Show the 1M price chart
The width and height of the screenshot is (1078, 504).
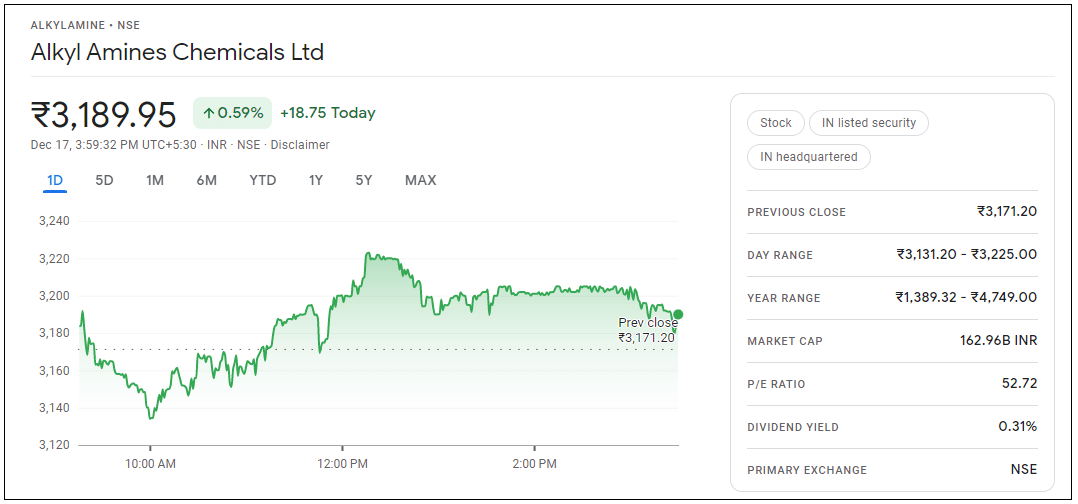click(155, 181)
